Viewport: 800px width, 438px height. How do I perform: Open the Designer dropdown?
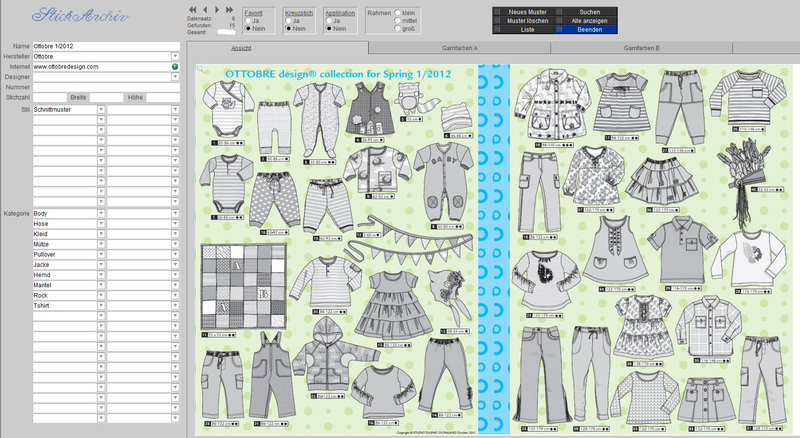pyautogui.click(x=176, y=77)
